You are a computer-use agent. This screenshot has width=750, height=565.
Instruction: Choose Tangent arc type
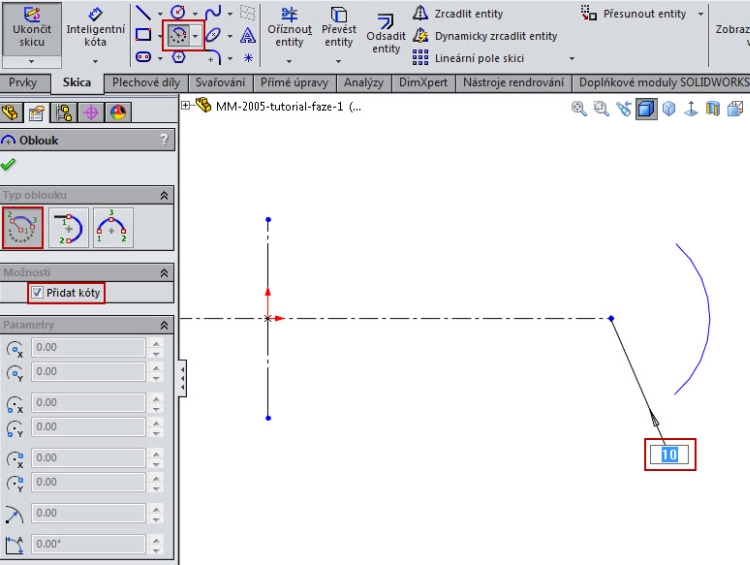point(68,228)
